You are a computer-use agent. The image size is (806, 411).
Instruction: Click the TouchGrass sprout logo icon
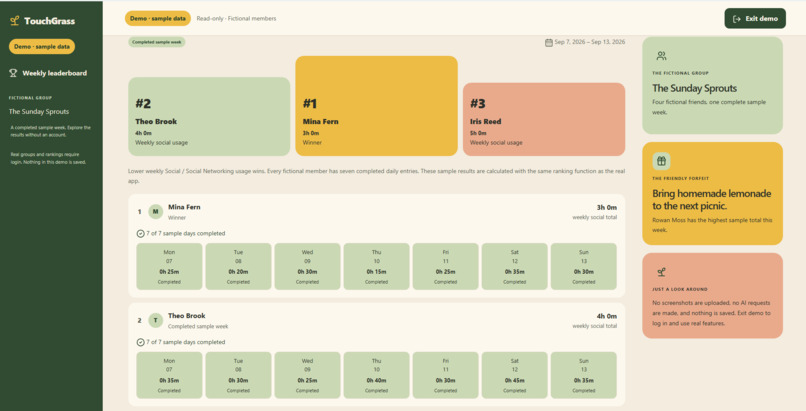tap(15, 21)
